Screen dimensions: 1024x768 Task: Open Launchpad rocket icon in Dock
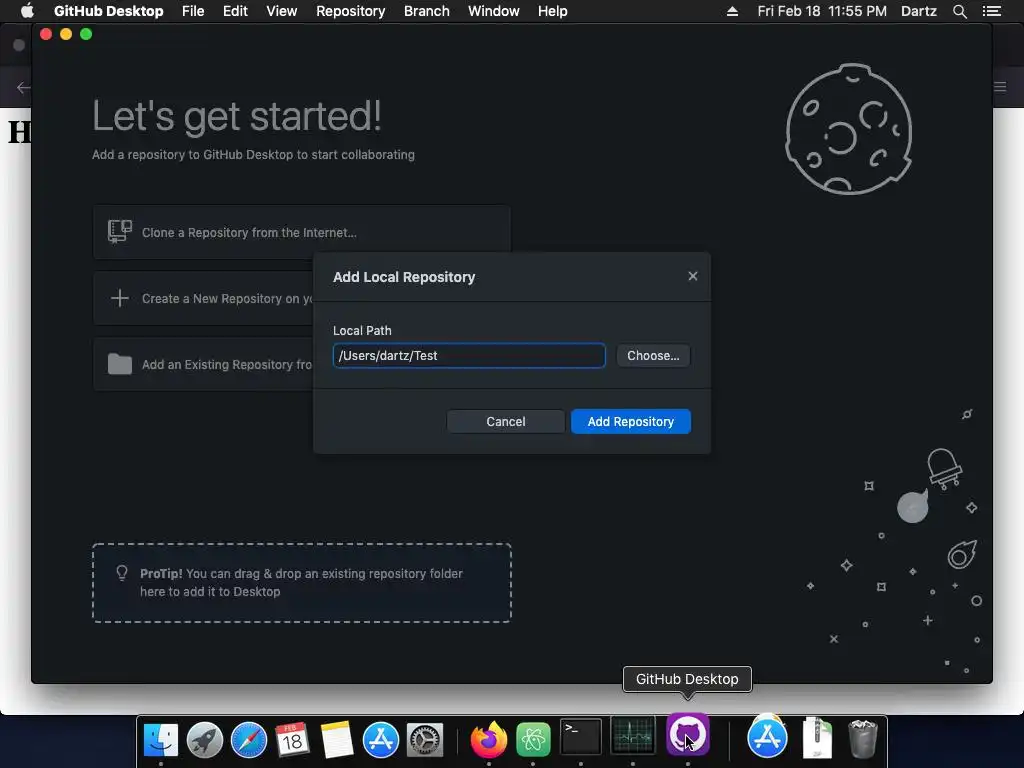(x=204, y=740)
